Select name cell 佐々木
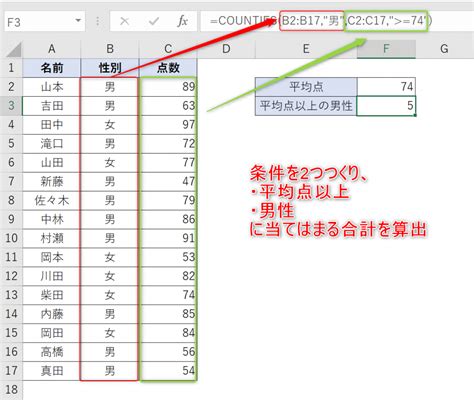This screenshot has width=474, height=400. tap(52, 200)
